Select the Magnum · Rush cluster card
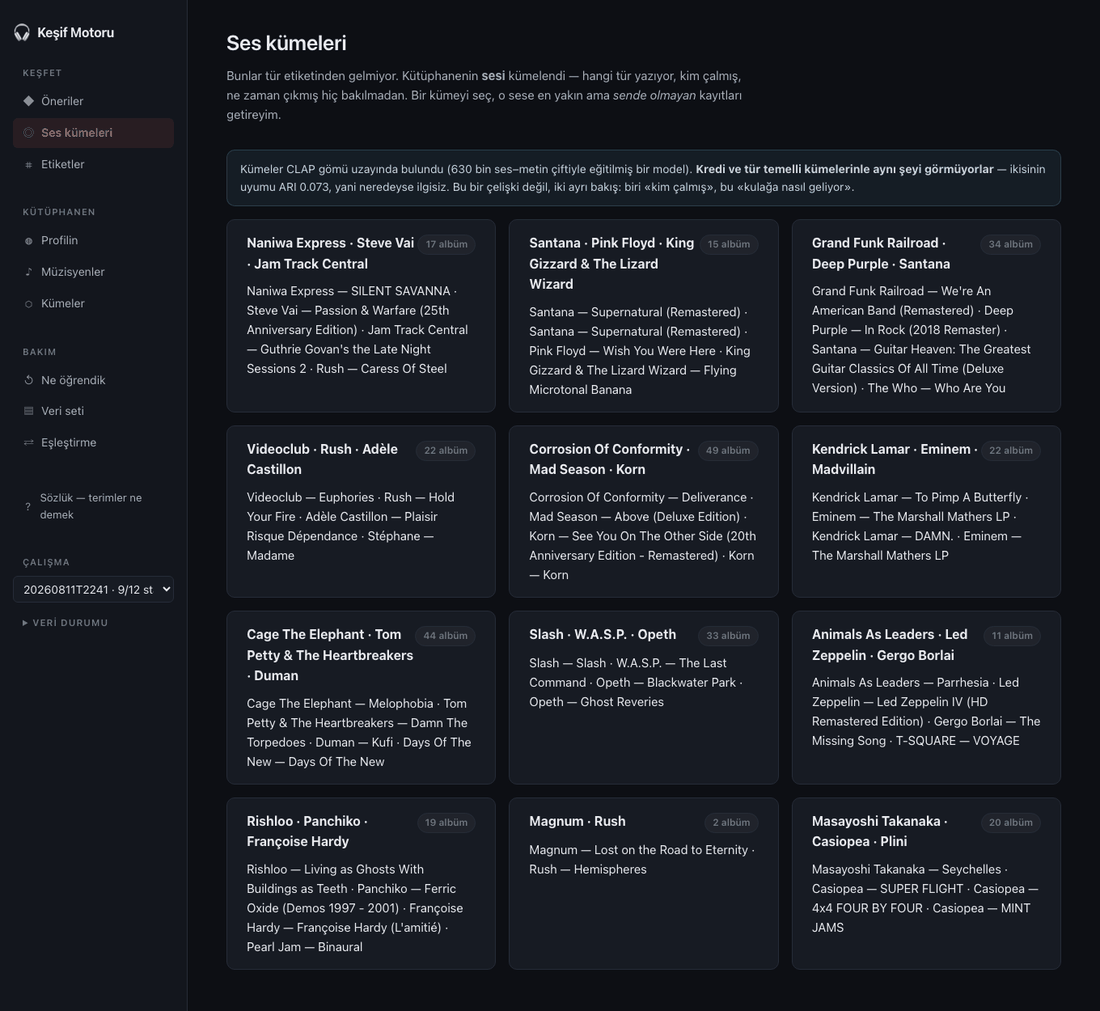The height and width of the screenshot is (1011, 1100). coord(643,883)
